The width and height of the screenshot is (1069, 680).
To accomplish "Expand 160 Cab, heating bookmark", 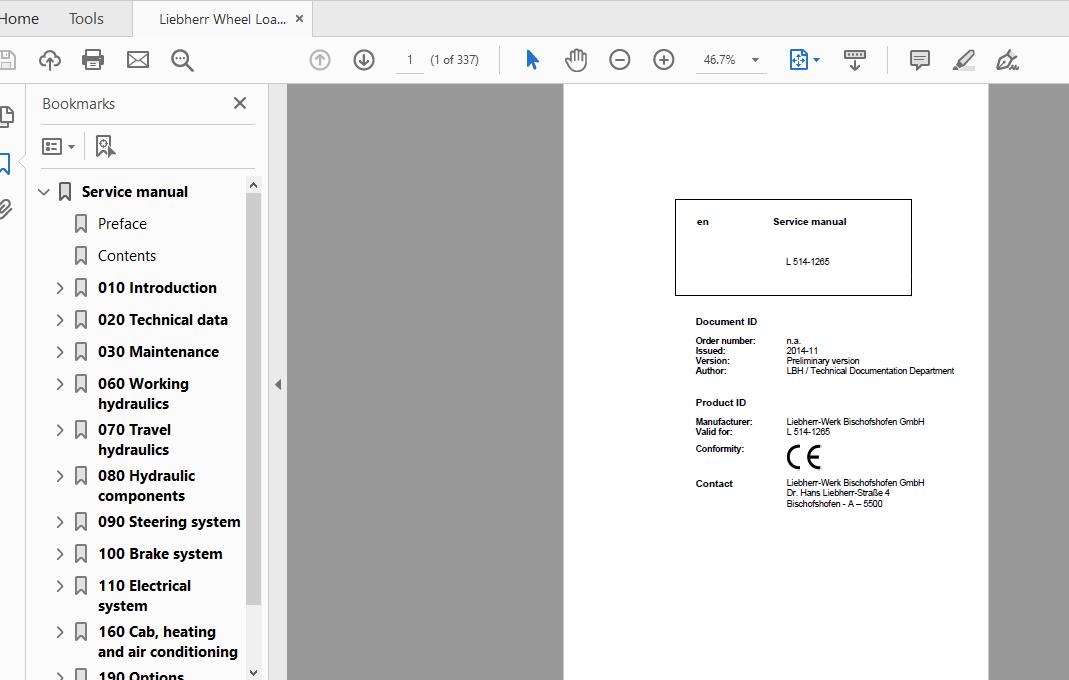I will [x=60, y=633].
